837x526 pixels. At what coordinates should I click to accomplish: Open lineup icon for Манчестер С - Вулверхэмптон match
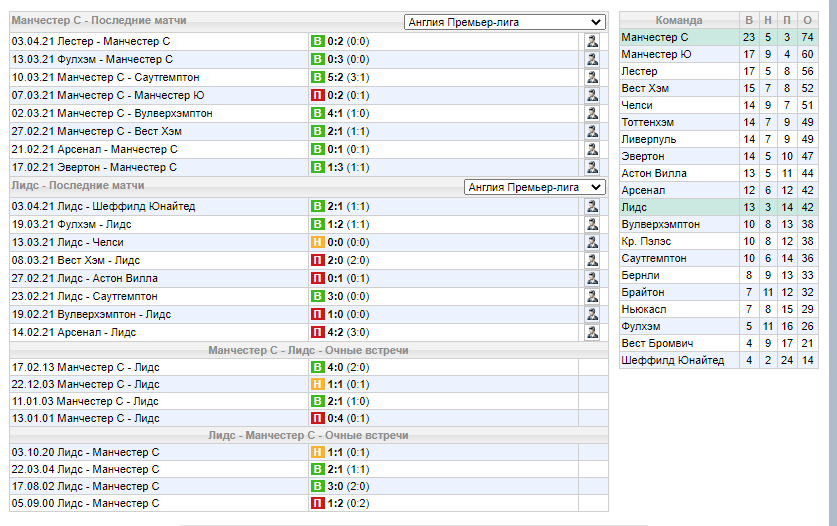click(592, 113)
